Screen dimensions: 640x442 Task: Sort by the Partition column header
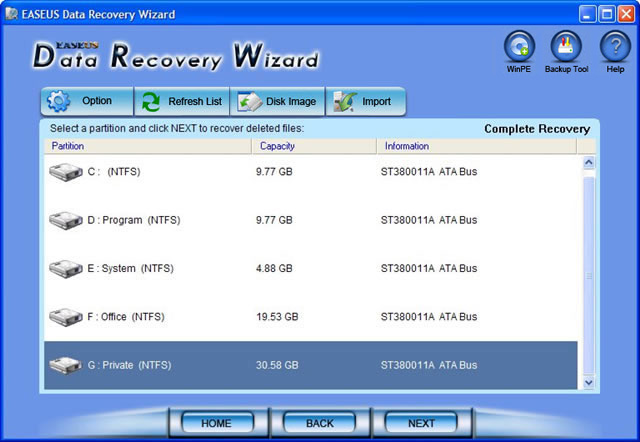click(x=145, y=146)
